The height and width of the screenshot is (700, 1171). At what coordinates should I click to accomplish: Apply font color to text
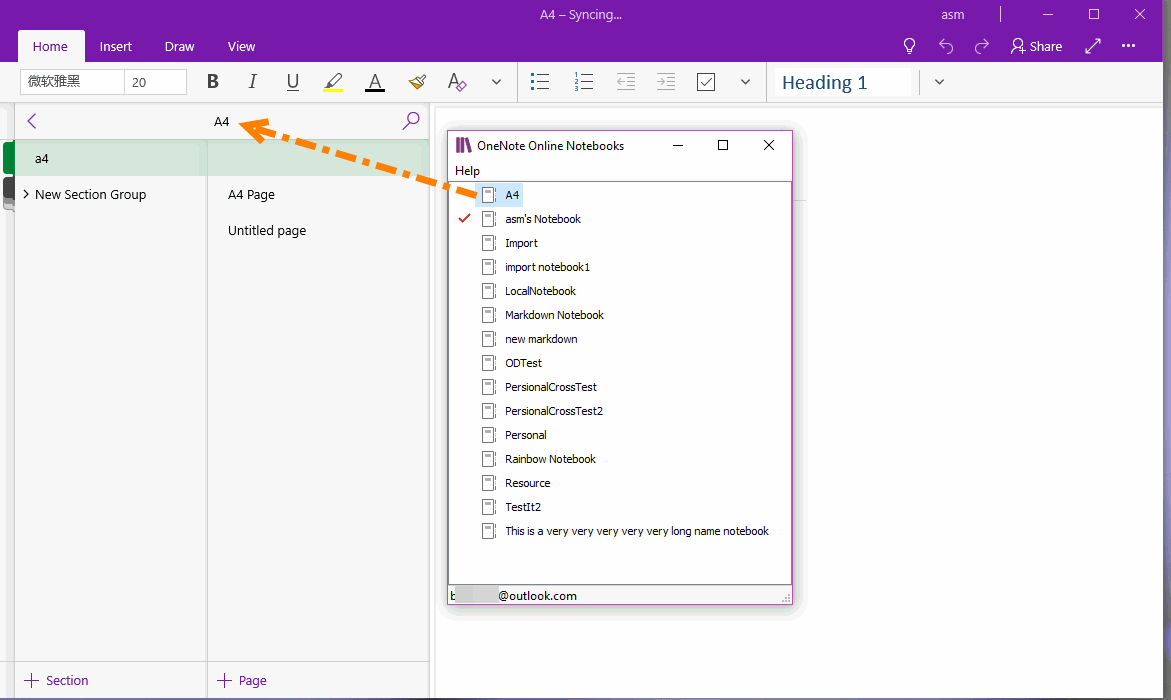375,82
